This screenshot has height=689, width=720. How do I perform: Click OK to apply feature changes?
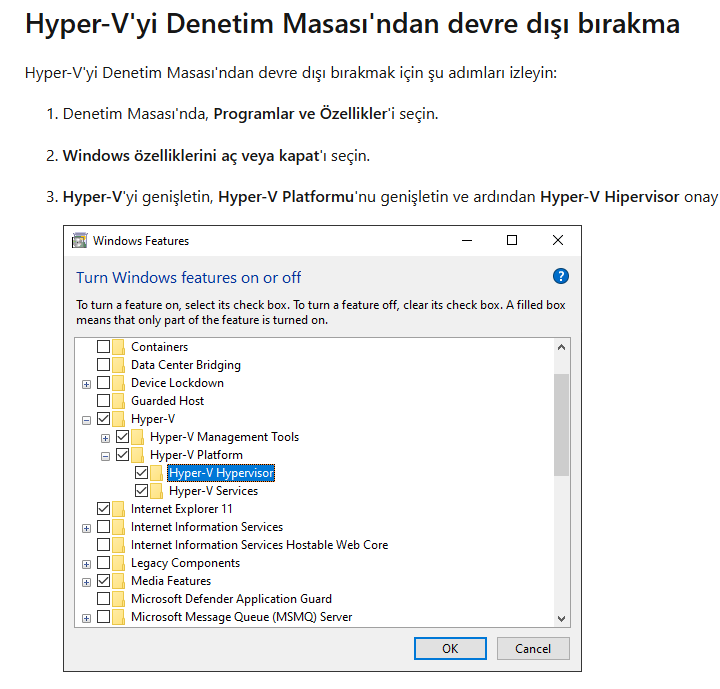pos(450,648)
